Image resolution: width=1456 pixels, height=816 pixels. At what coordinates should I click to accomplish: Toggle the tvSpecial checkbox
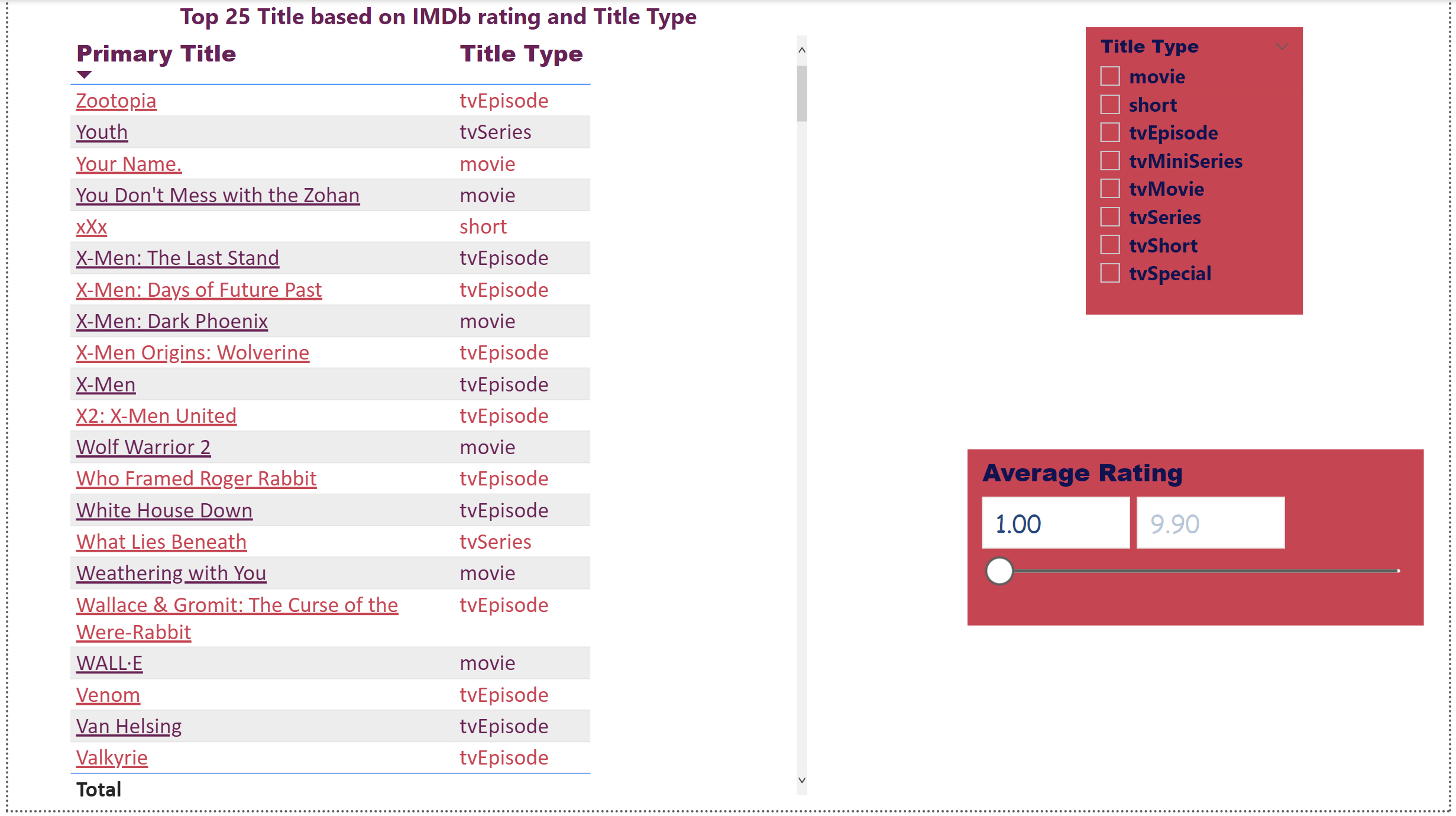point(1110,273)
